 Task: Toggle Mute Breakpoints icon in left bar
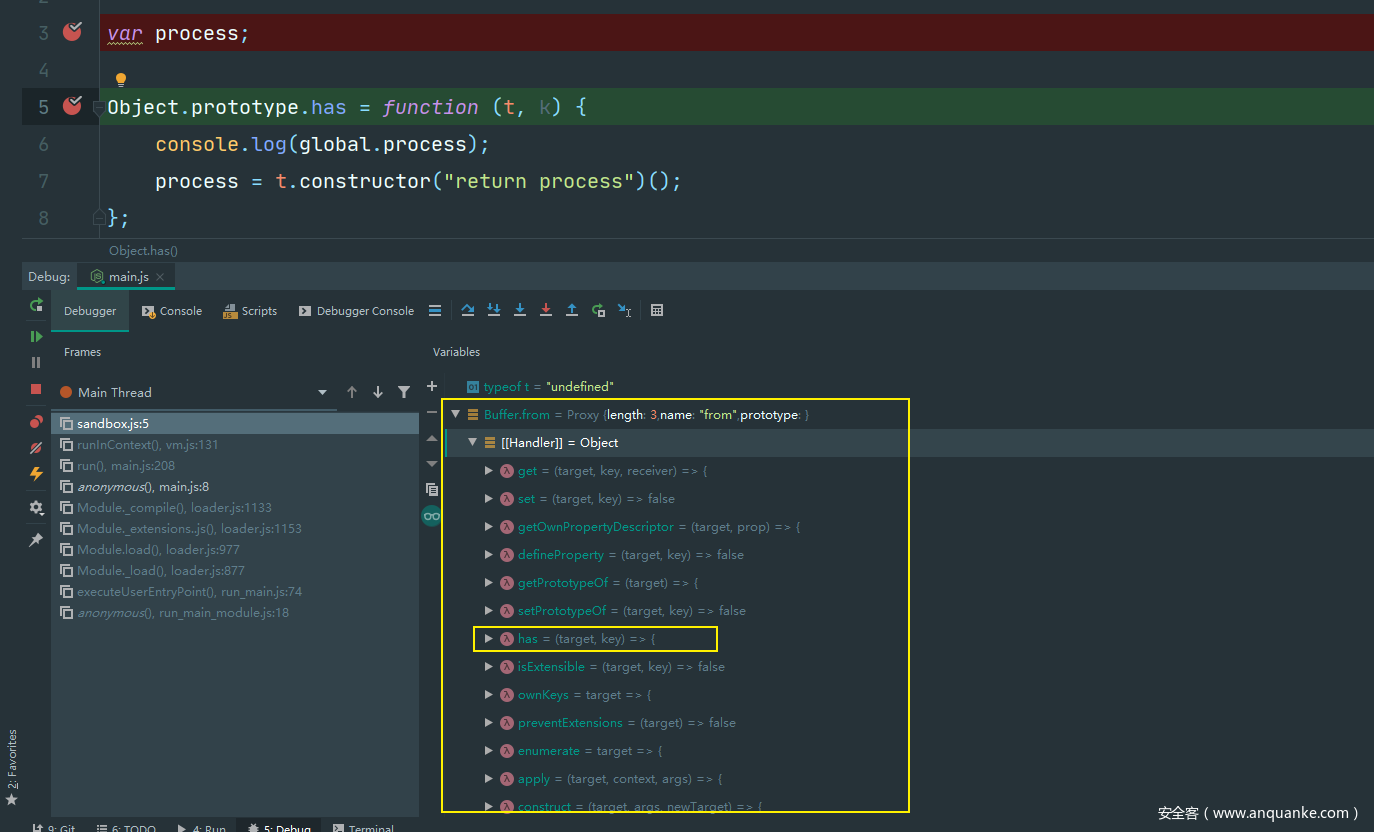pyautogui.click(x=36, y=448)
